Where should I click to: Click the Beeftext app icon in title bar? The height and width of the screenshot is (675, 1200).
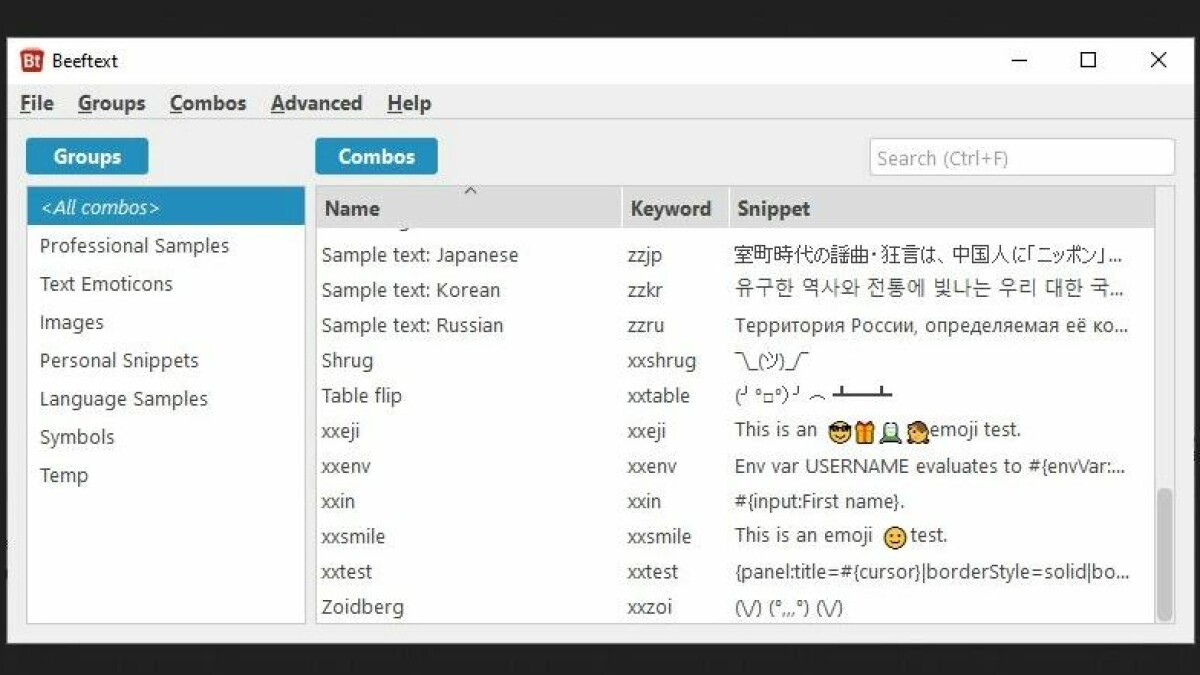[x=32, y=61]
